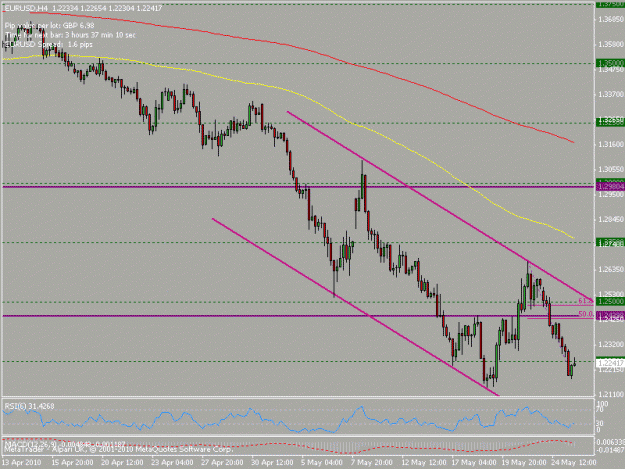Click the RSI scale value 70

(601, 410)
